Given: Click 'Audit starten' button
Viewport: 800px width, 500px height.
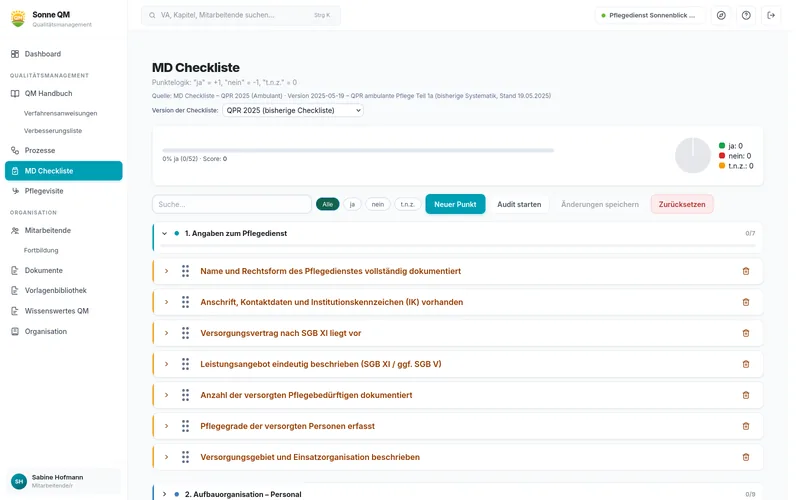Looking at the screenshot, I should [519, 204].
